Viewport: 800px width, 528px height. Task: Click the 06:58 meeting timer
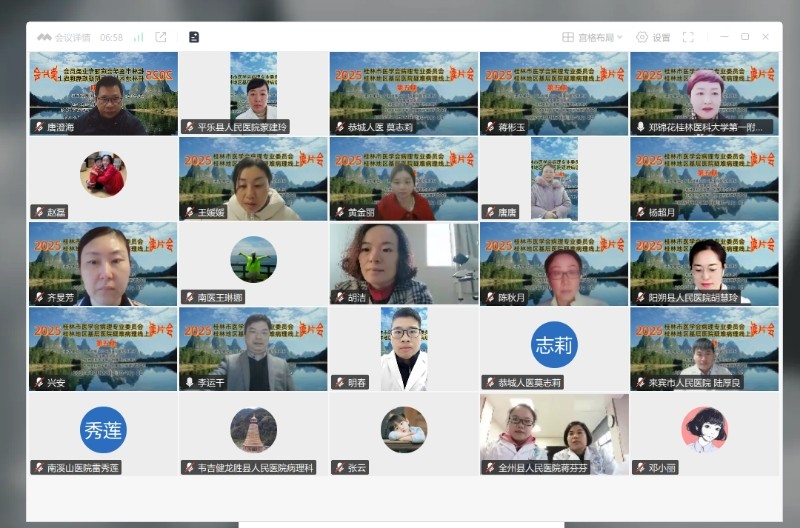[111, 37]
